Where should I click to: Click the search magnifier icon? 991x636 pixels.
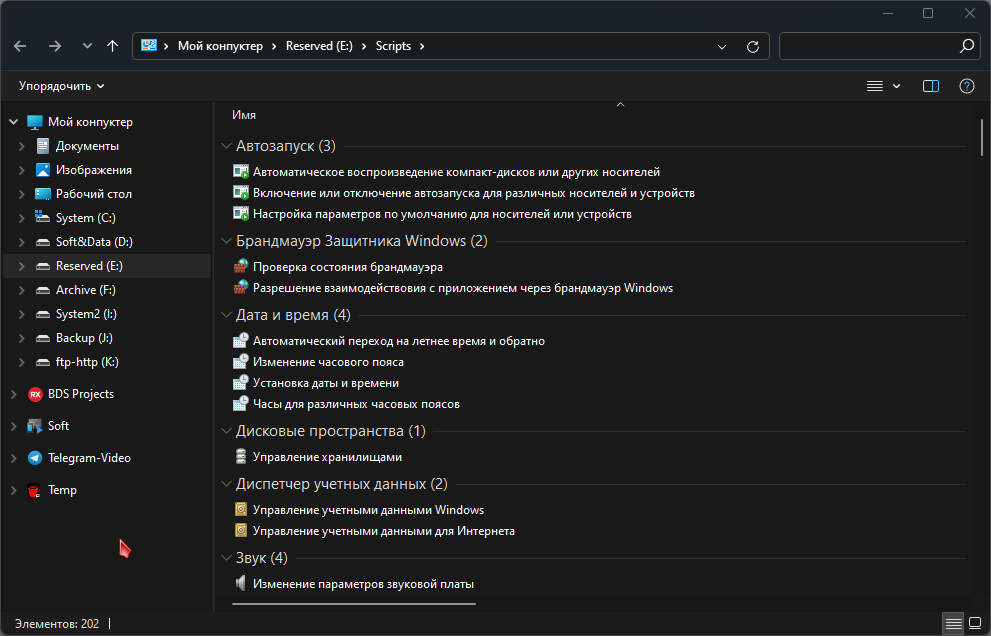point(966,46)
